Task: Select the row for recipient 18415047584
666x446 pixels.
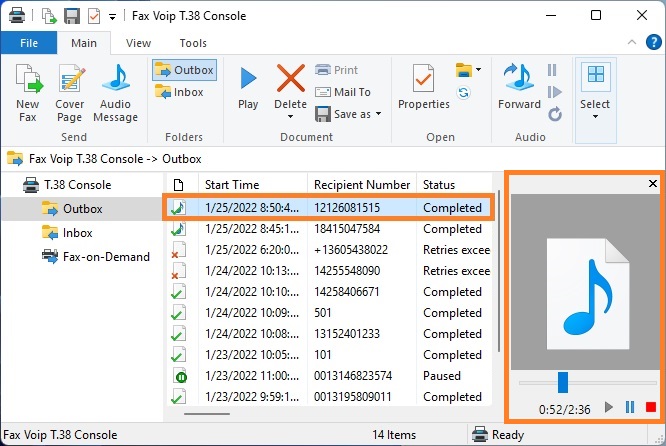Action: 328,229
